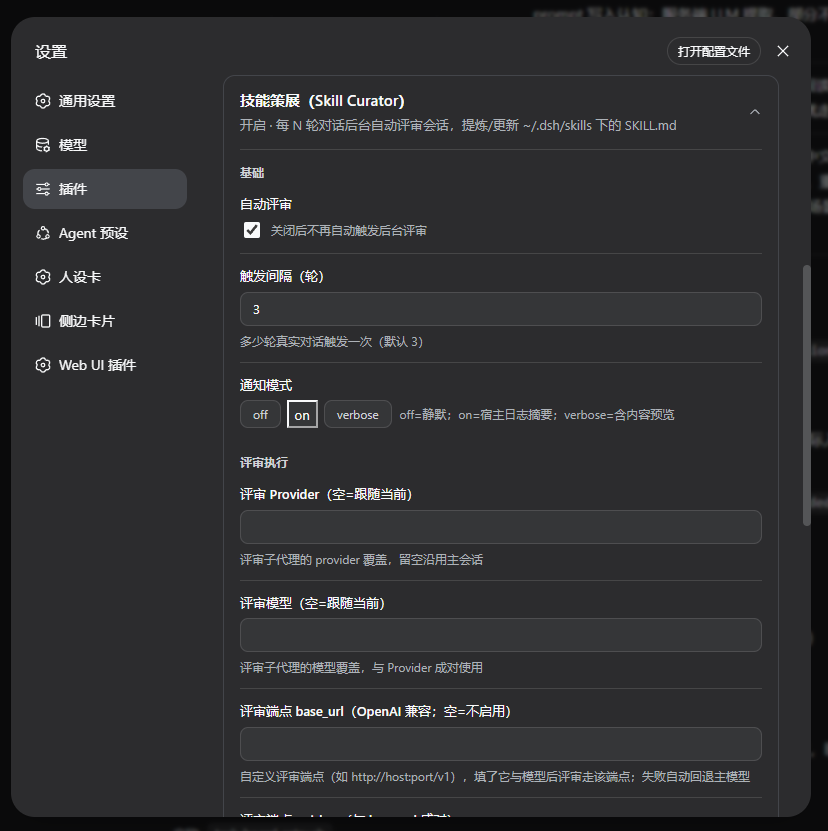Go to Agent 预设 settings

click(x=105, y=233)
